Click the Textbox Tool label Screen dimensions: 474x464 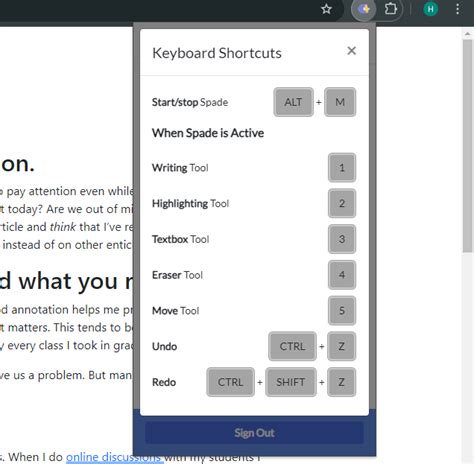click(181, 239)
